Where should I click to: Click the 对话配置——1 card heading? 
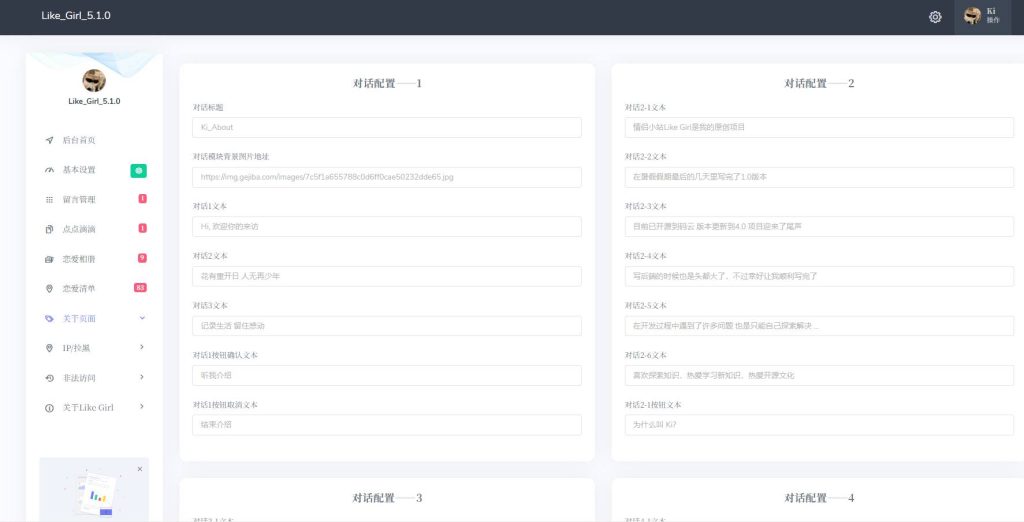(387, 84)
